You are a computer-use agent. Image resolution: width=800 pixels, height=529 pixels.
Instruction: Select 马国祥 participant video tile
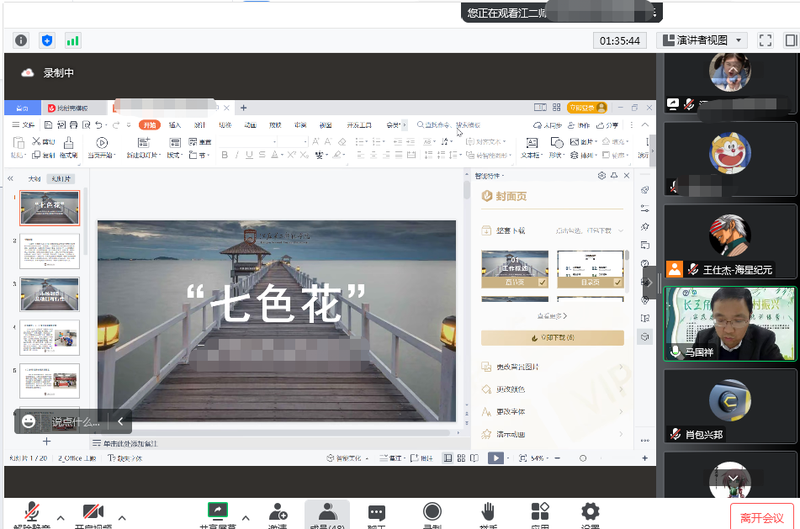tap(730, 323)
